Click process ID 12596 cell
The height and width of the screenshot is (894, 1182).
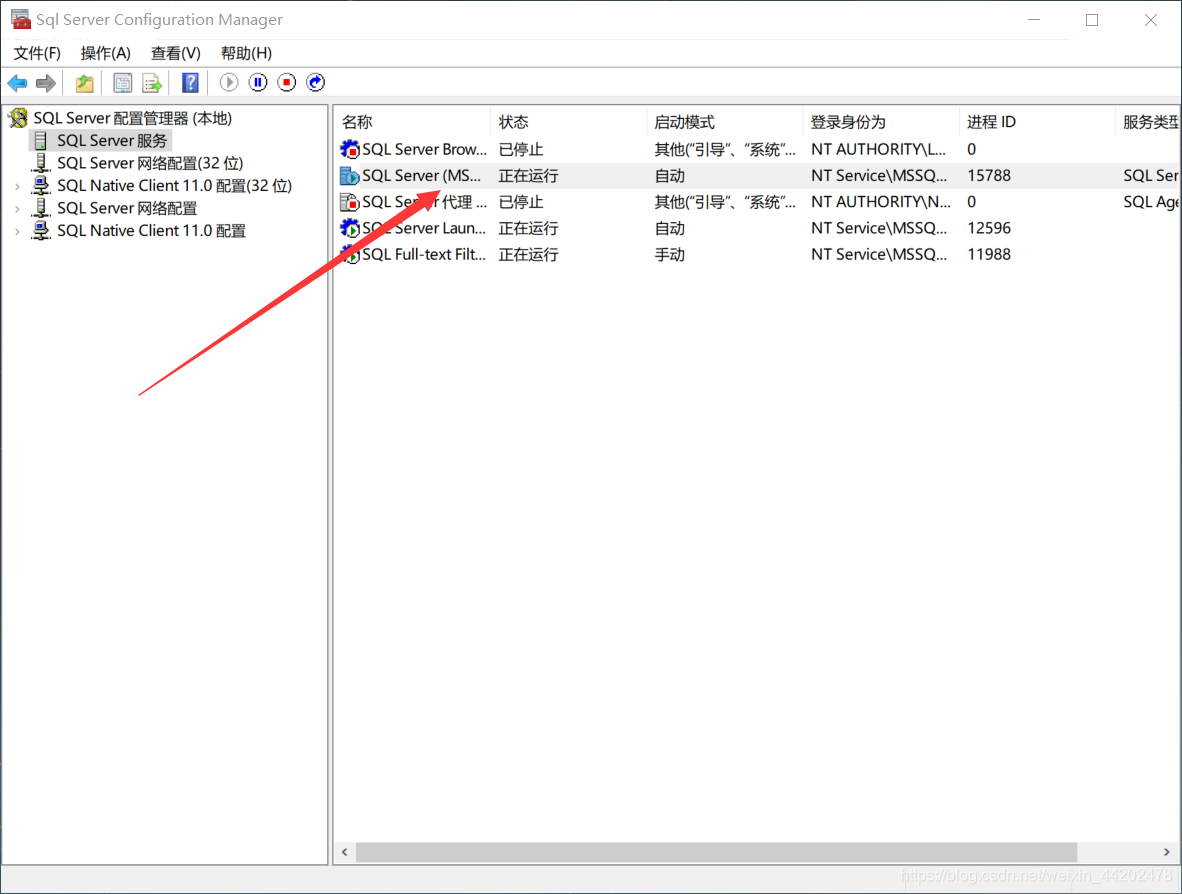pos(989,228)
